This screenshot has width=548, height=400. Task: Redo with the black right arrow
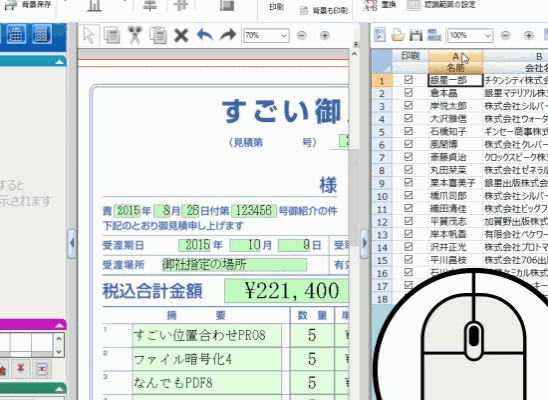228,35
